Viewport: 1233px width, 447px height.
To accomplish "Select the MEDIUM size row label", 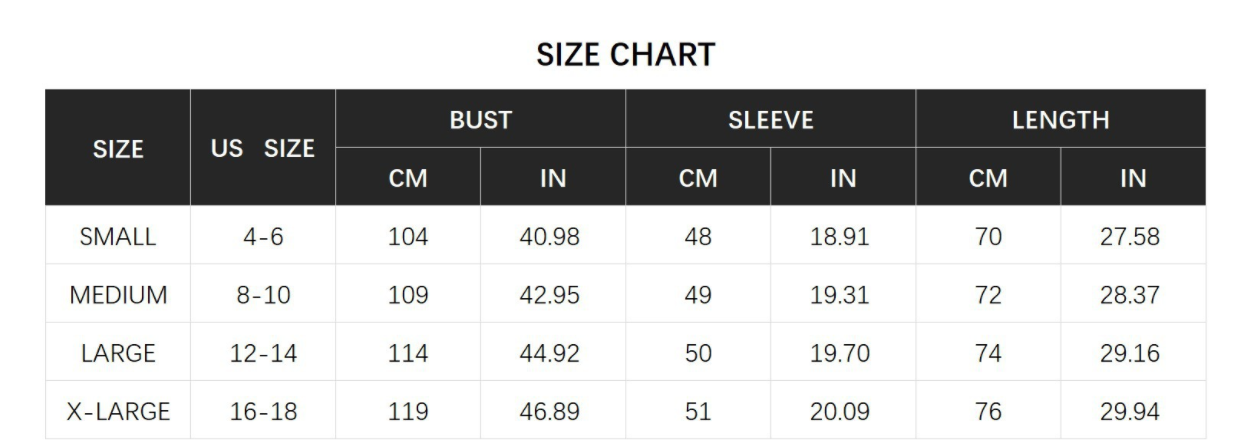I will coord(118,295).
